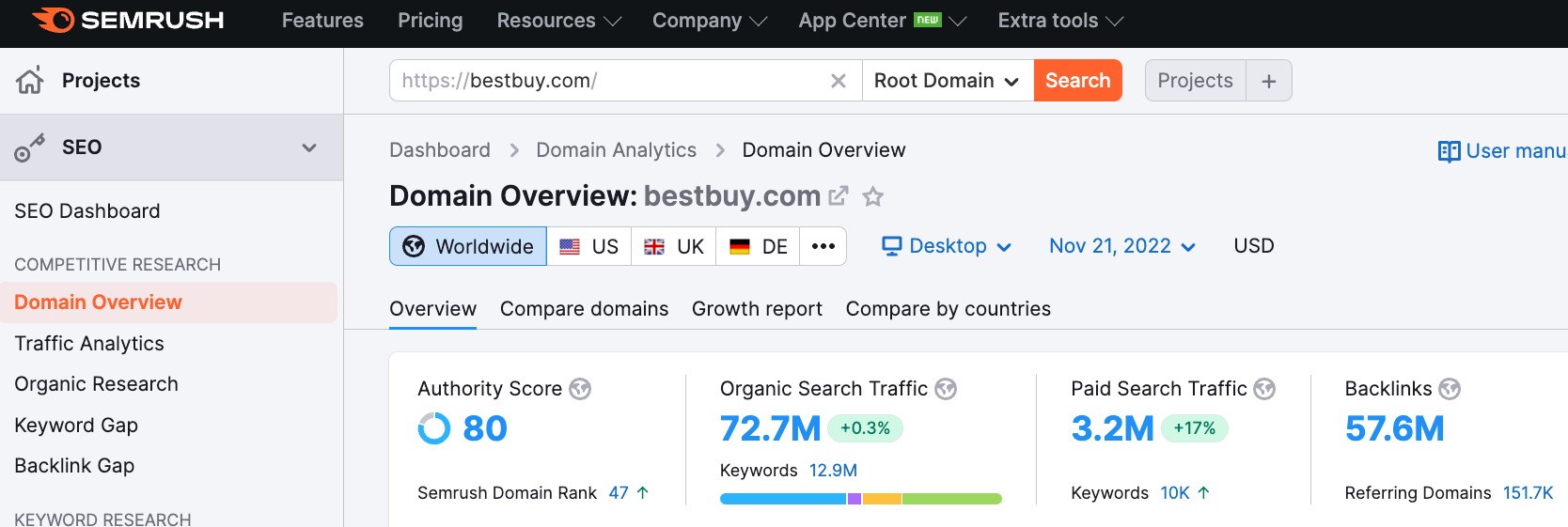Screen dimensions: 1568x527
Task: Switch to the Compare domains tab
Action: [x=585, y=309]
